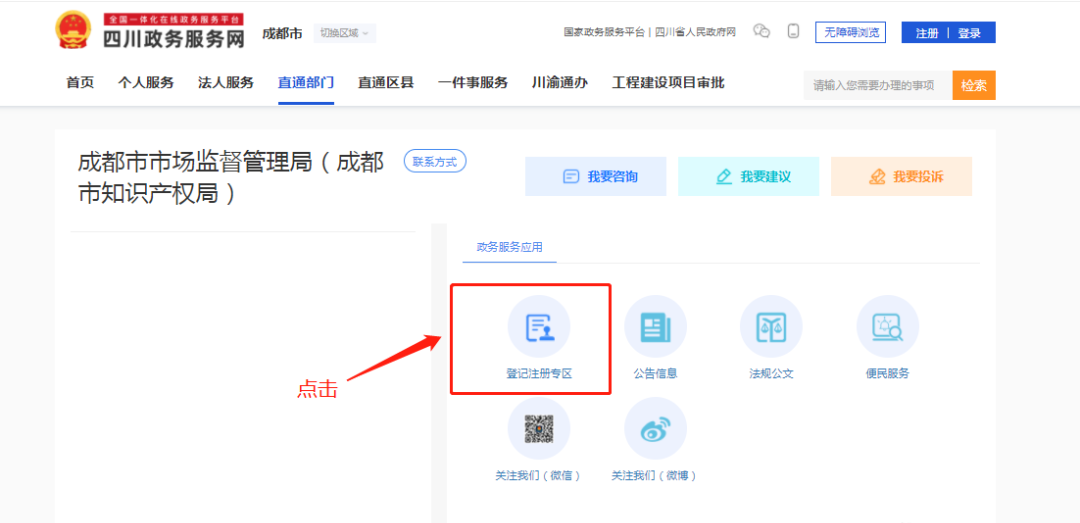Click the 成都市市场监督管理局 department heading
1080x523 pixels.
(x=231, y=178)
